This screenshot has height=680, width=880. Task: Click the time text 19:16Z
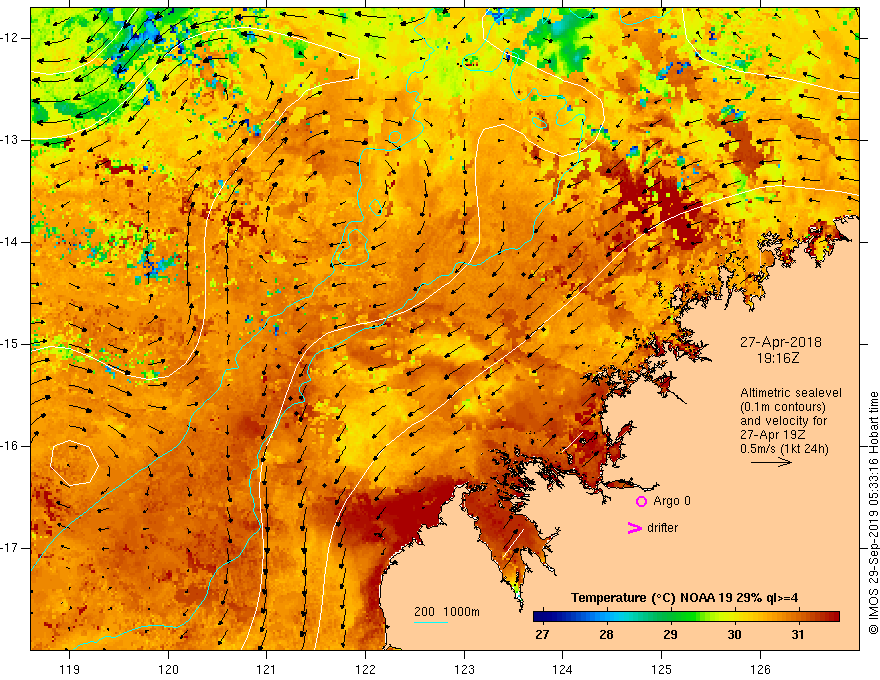(778, 358)
